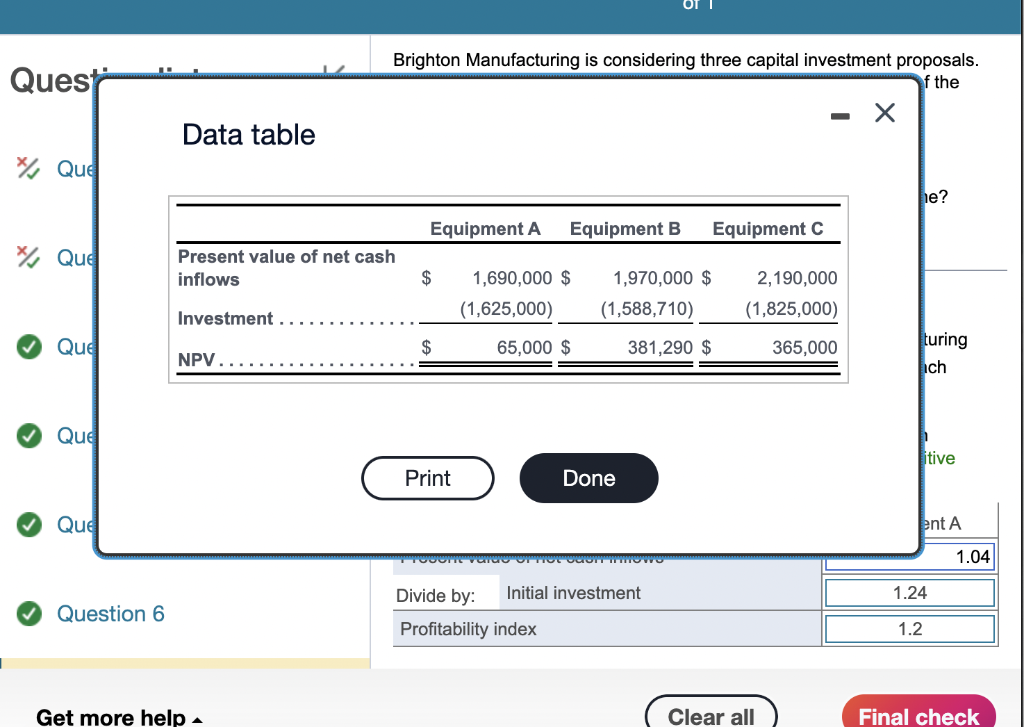Screen dimensions: 1024x727
Task: Click the Equipment C column header
Action: 768,229
